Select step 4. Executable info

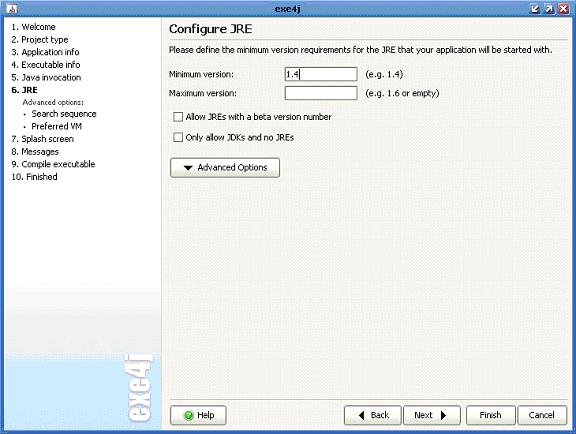click(46, 65)
